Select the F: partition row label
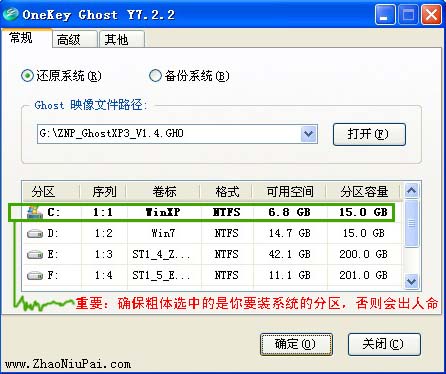The image size is (446, 374). (53, 275)
